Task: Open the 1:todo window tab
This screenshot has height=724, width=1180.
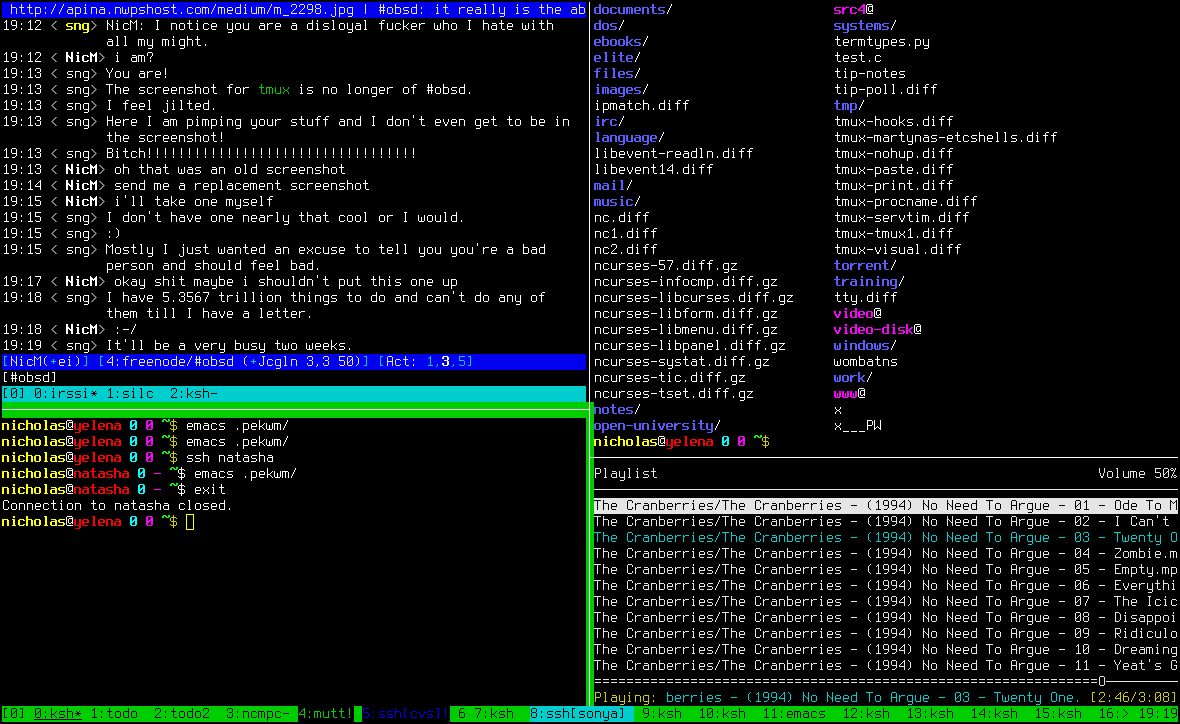Action: click(x=113, y=714)
